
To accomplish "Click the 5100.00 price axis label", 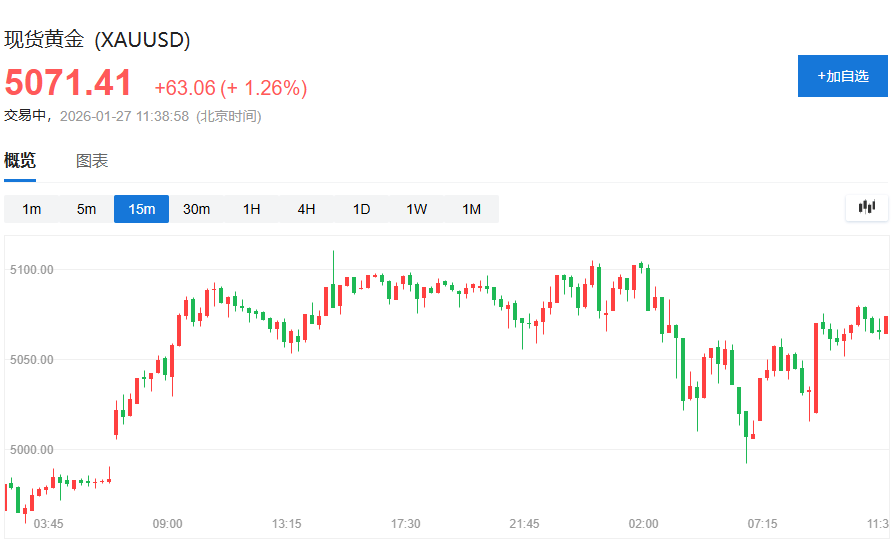I will (31, 270).
